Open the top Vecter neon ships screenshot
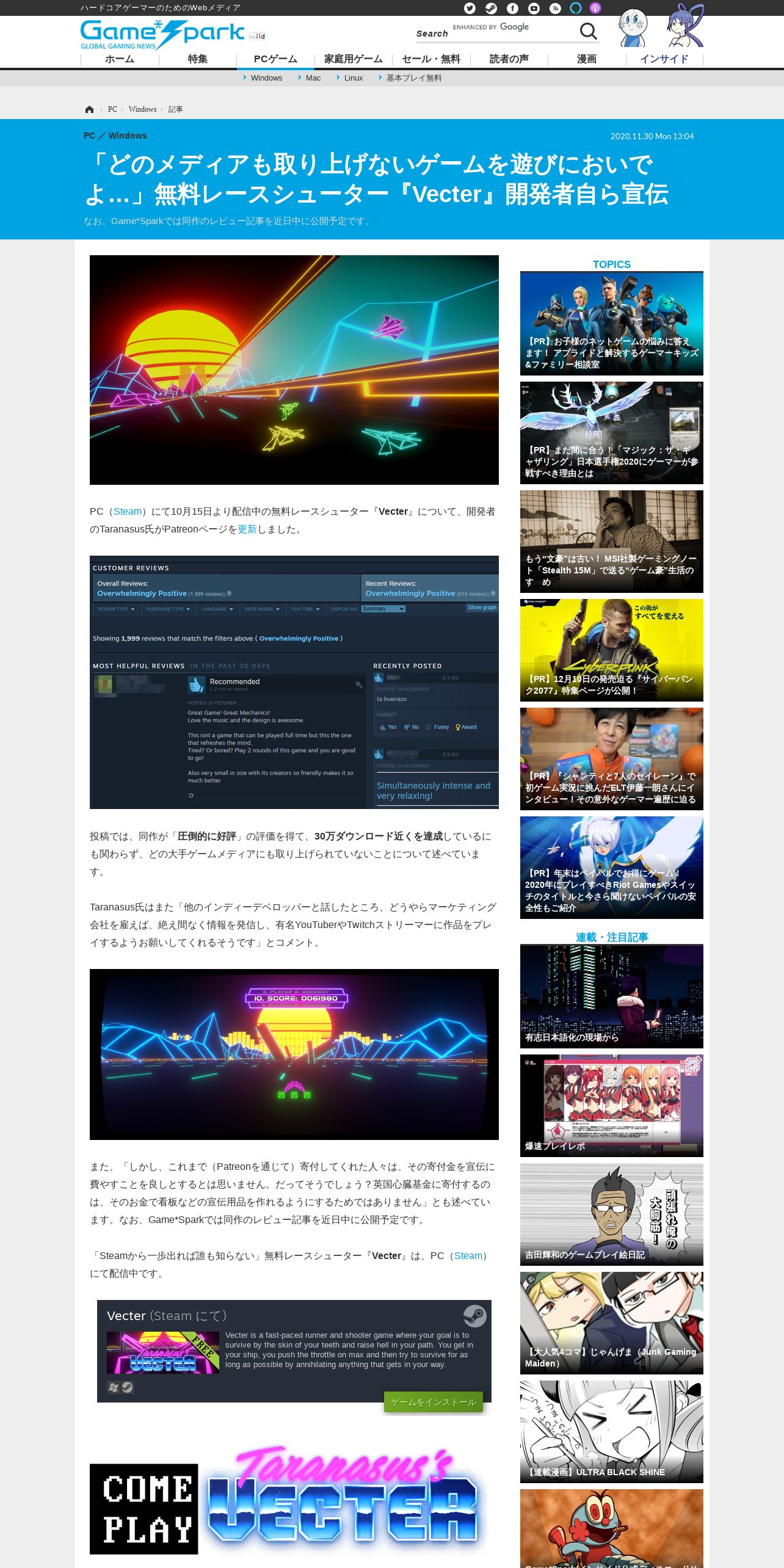 coord(294,370)
